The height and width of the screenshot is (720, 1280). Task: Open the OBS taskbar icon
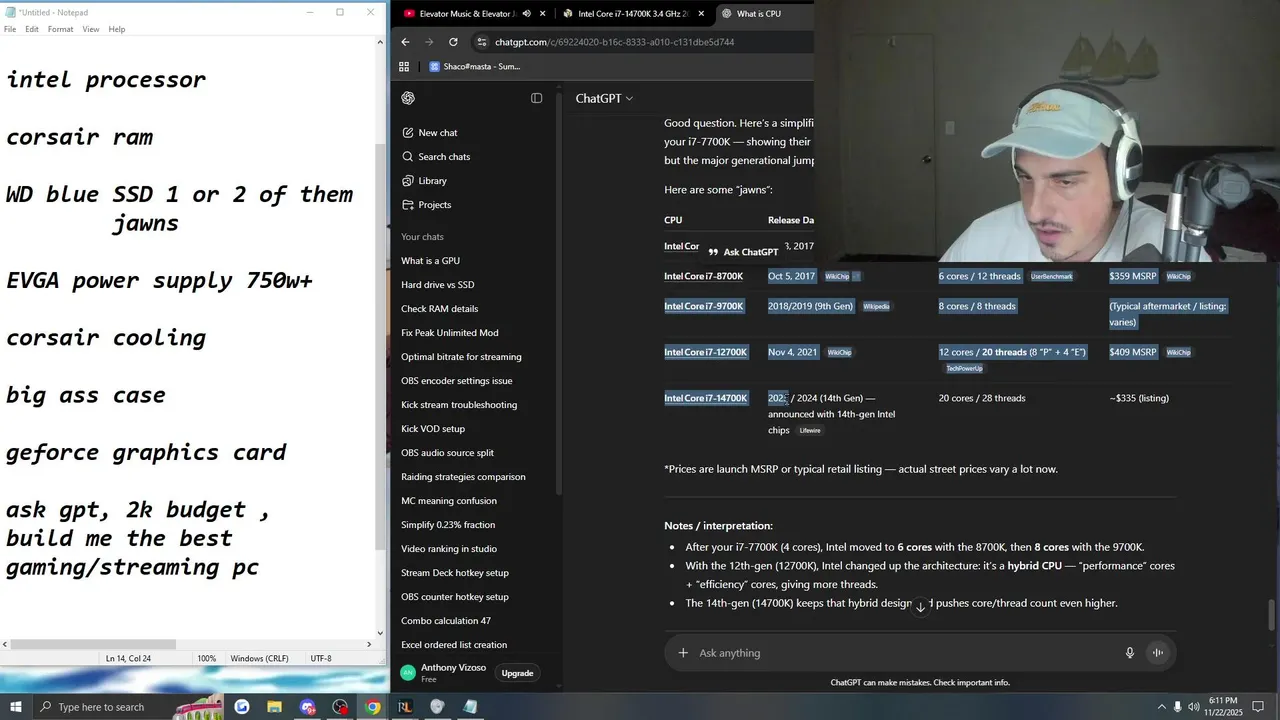point(340,707)
